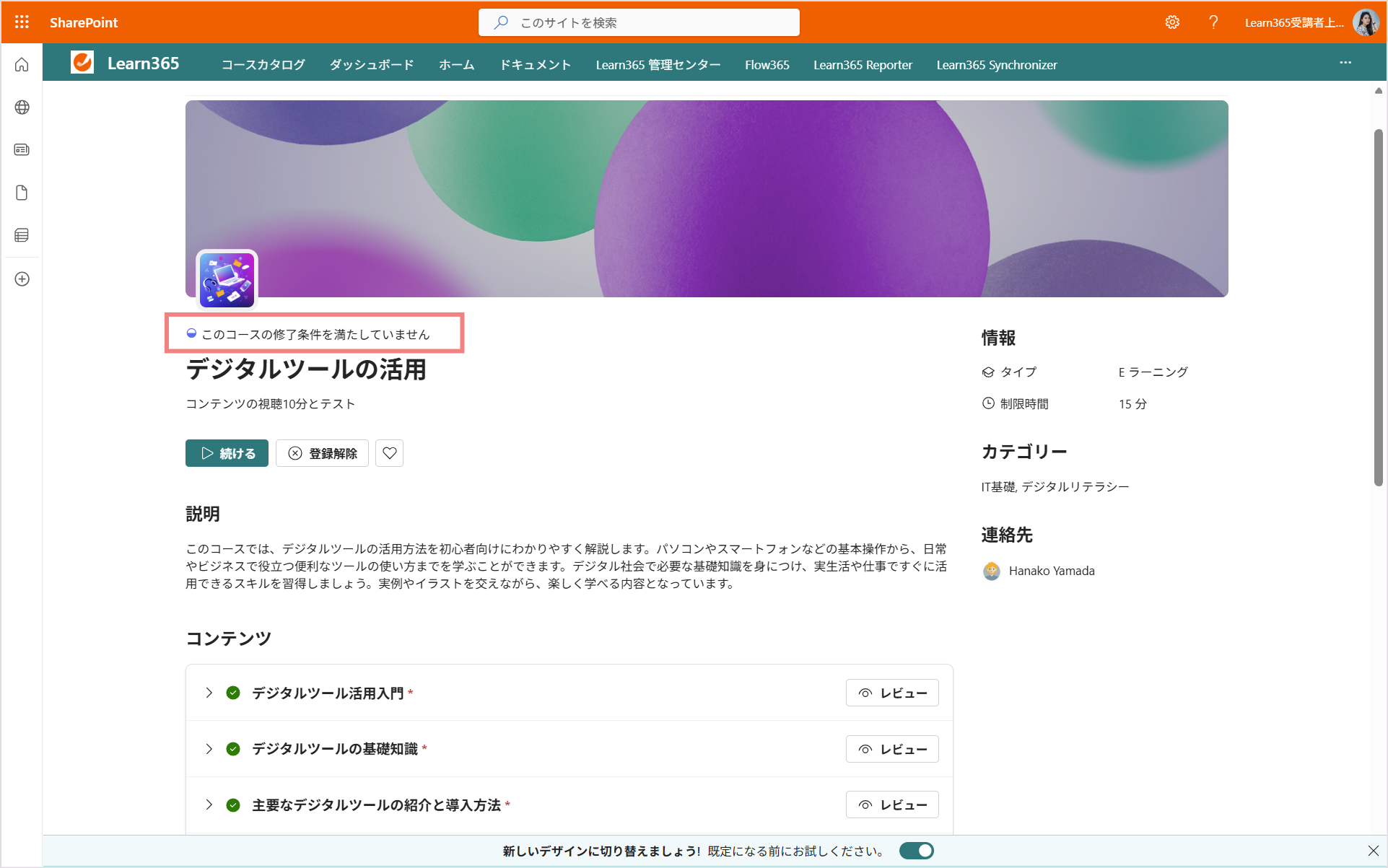Click green check for デジタルツール活用入門
Viewport: 1388px width, 868px height.
click(233, 693)
